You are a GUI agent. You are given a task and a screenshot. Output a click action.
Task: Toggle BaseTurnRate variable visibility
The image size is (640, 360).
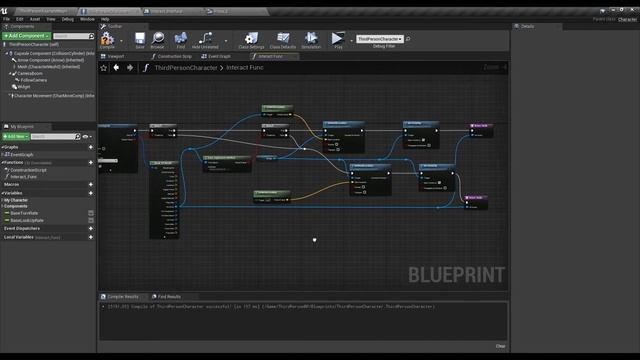tap(91, 213)
